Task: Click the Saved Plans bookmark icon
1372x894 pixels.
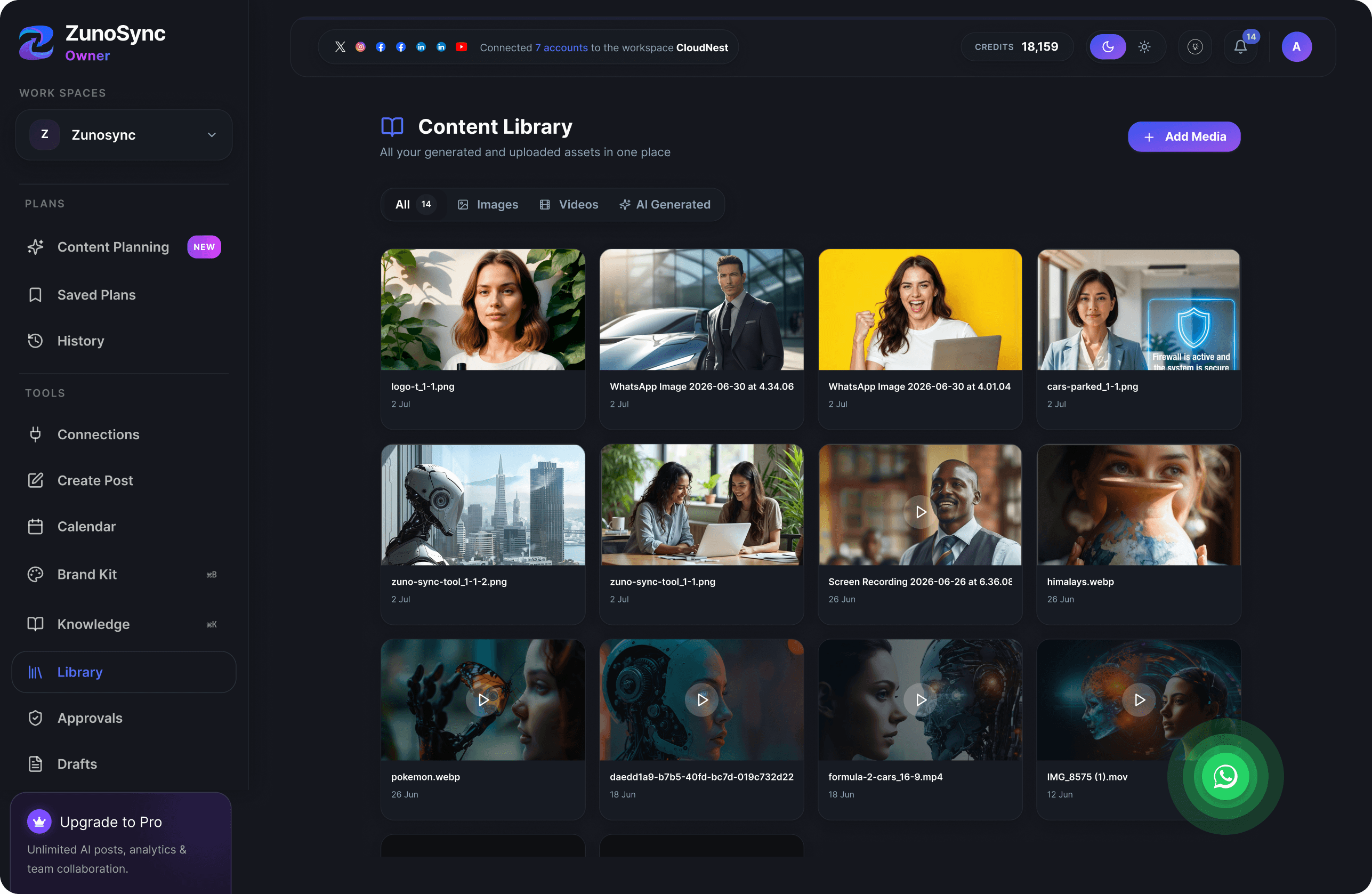Action: (35, 295)
